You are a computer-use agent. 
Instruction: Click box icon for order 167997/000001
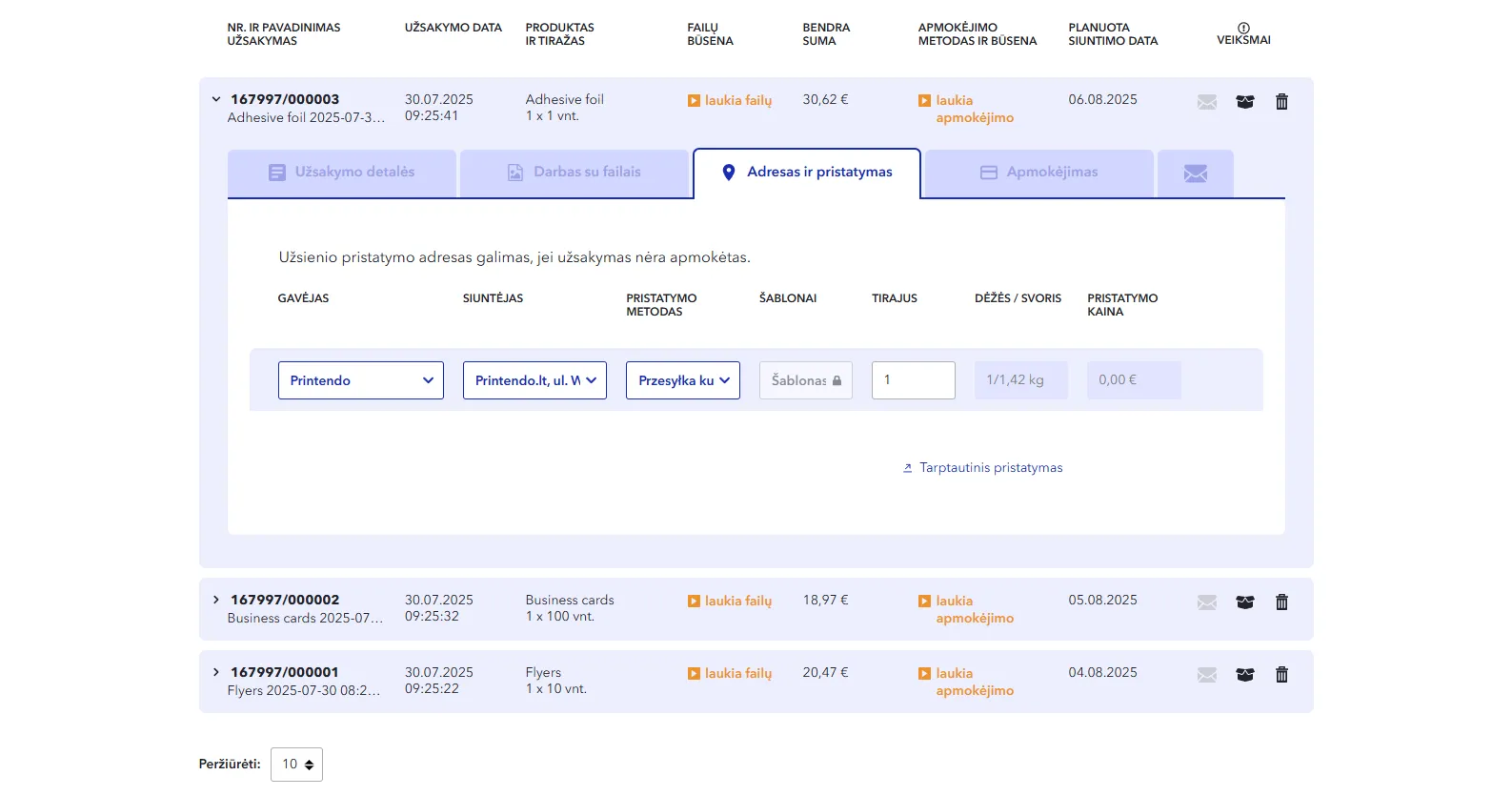tap(1245, 675)
